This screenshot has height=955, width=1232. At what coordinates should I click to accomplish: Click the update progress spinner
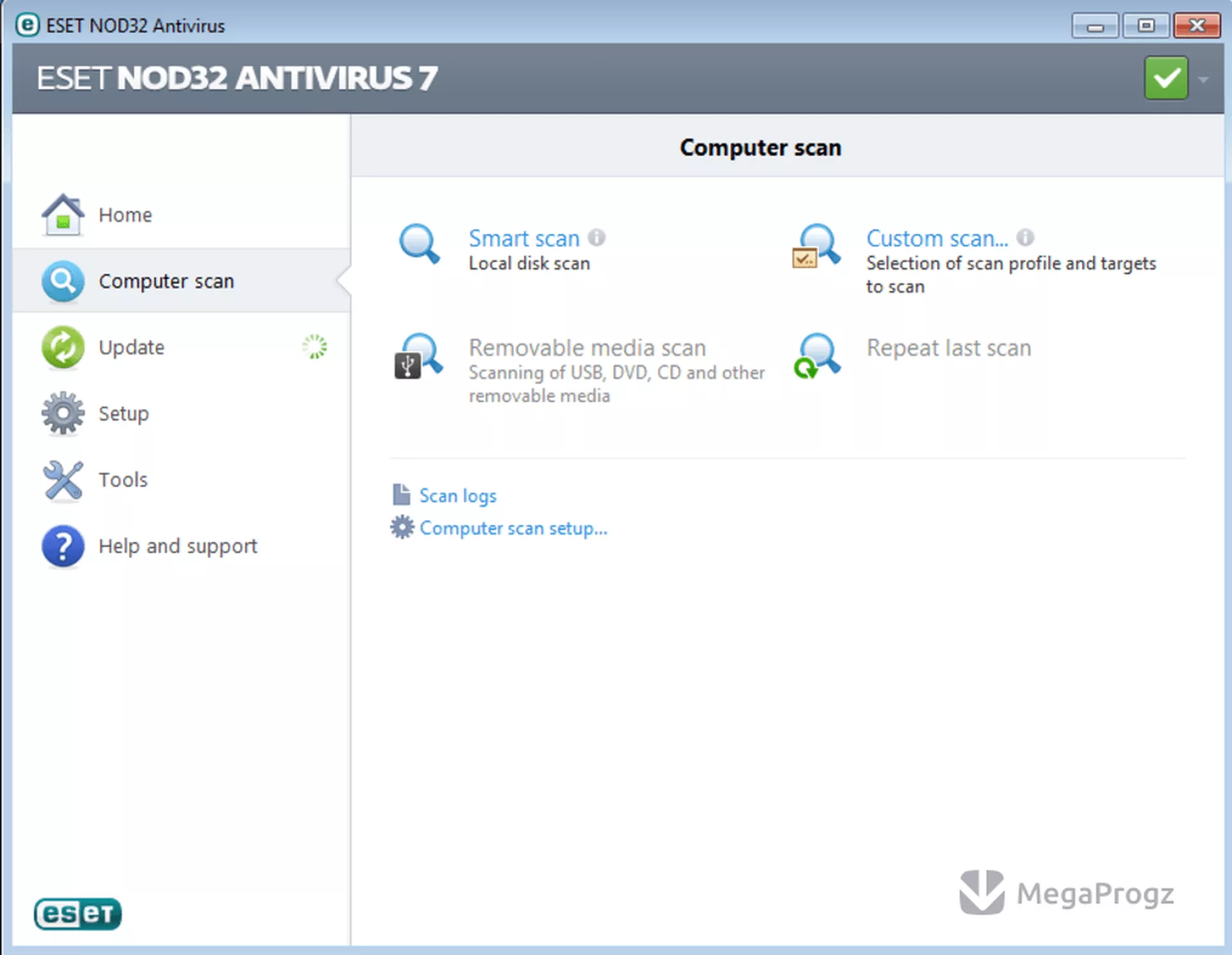pos(314,346)
